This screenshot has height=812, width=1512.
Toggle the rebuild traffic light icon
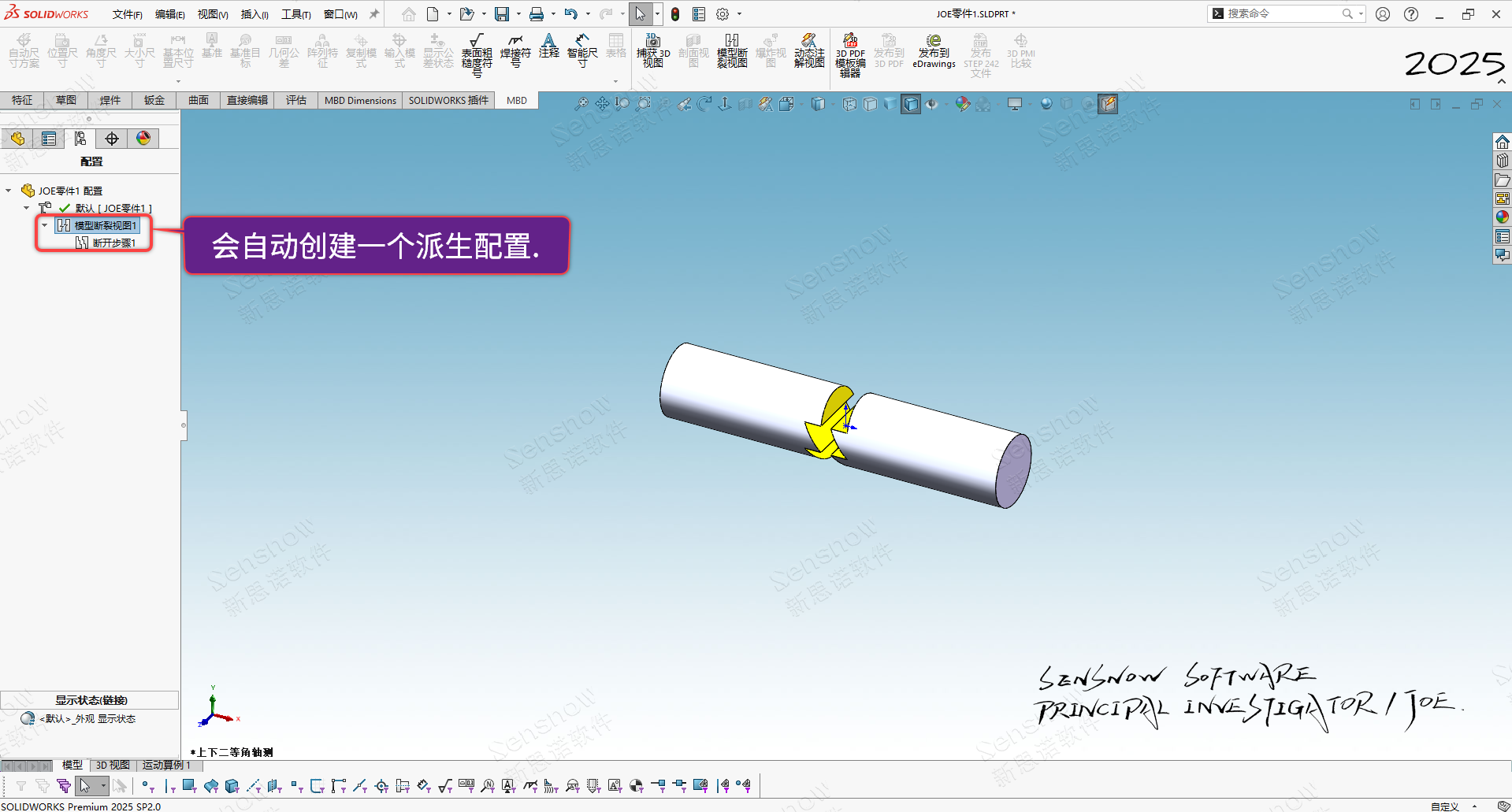point(675,14)
